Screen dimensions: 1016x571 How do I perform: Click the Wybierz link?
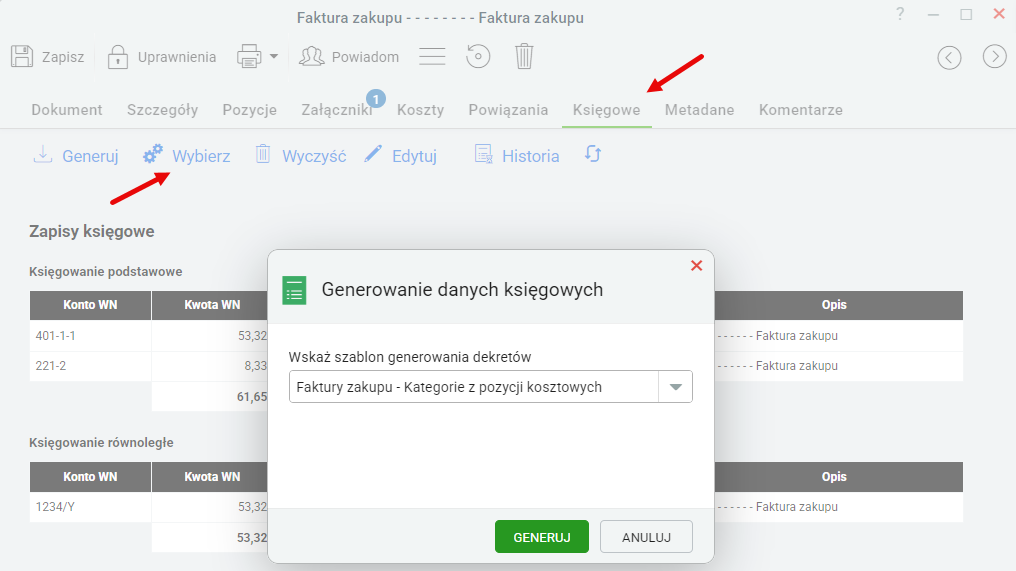tap(201, 156)
